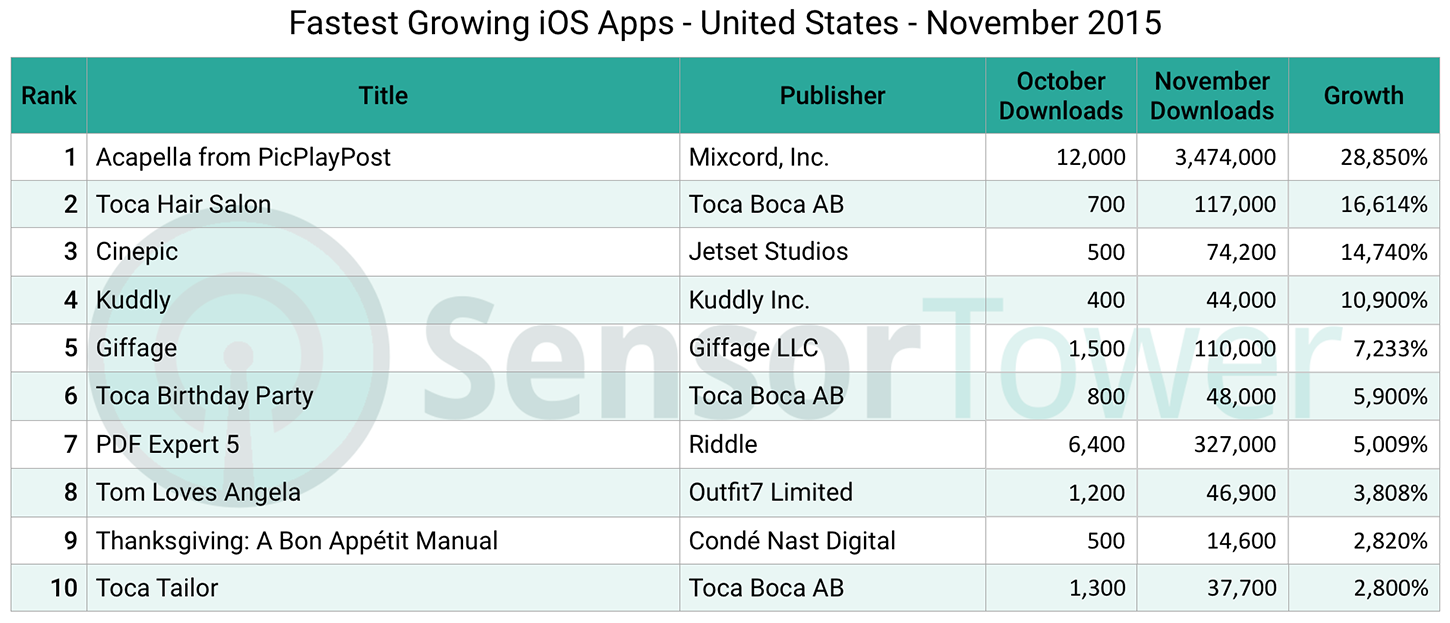Click the Publisher column header
This screenshot has height=623, width=1450.
click(832, 96)
